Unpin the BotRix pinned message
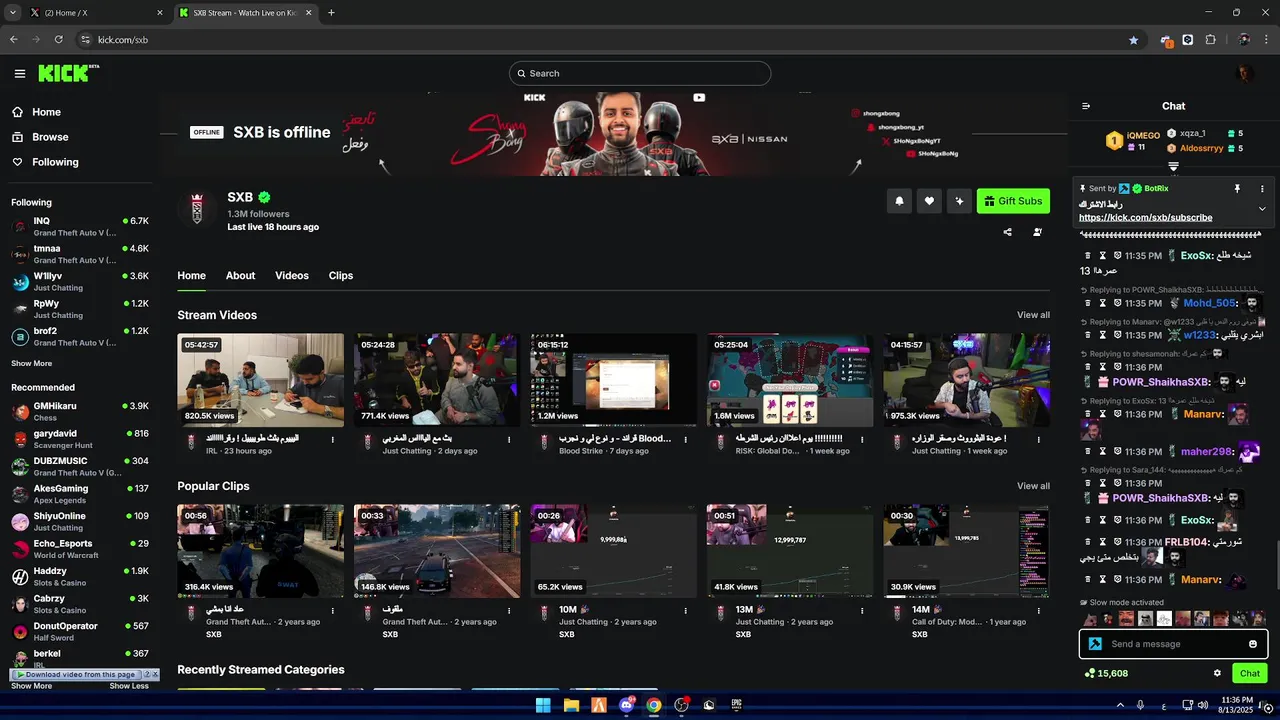 1237,188
